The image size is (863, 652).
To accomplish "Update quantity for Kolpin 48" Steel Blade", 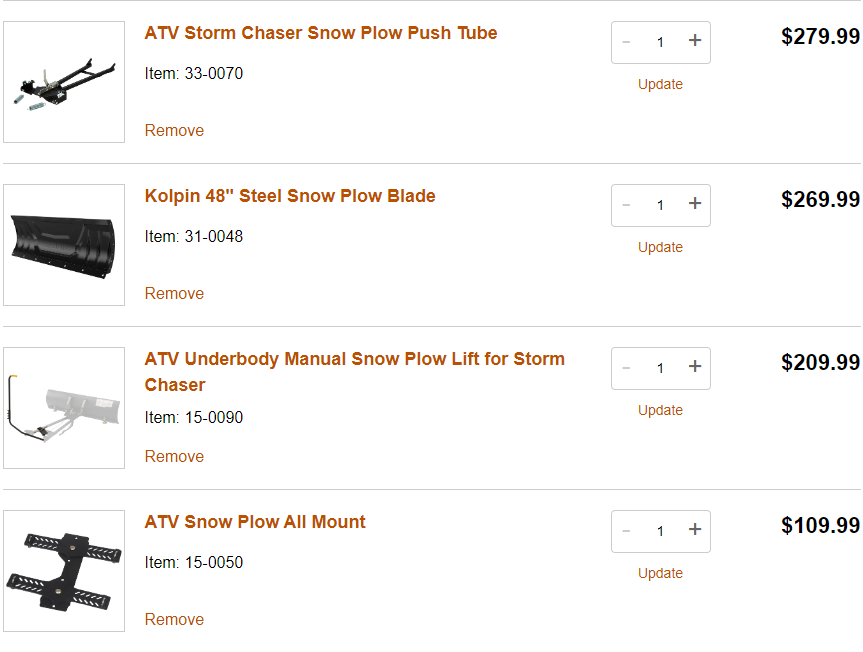I will point(660,247).
